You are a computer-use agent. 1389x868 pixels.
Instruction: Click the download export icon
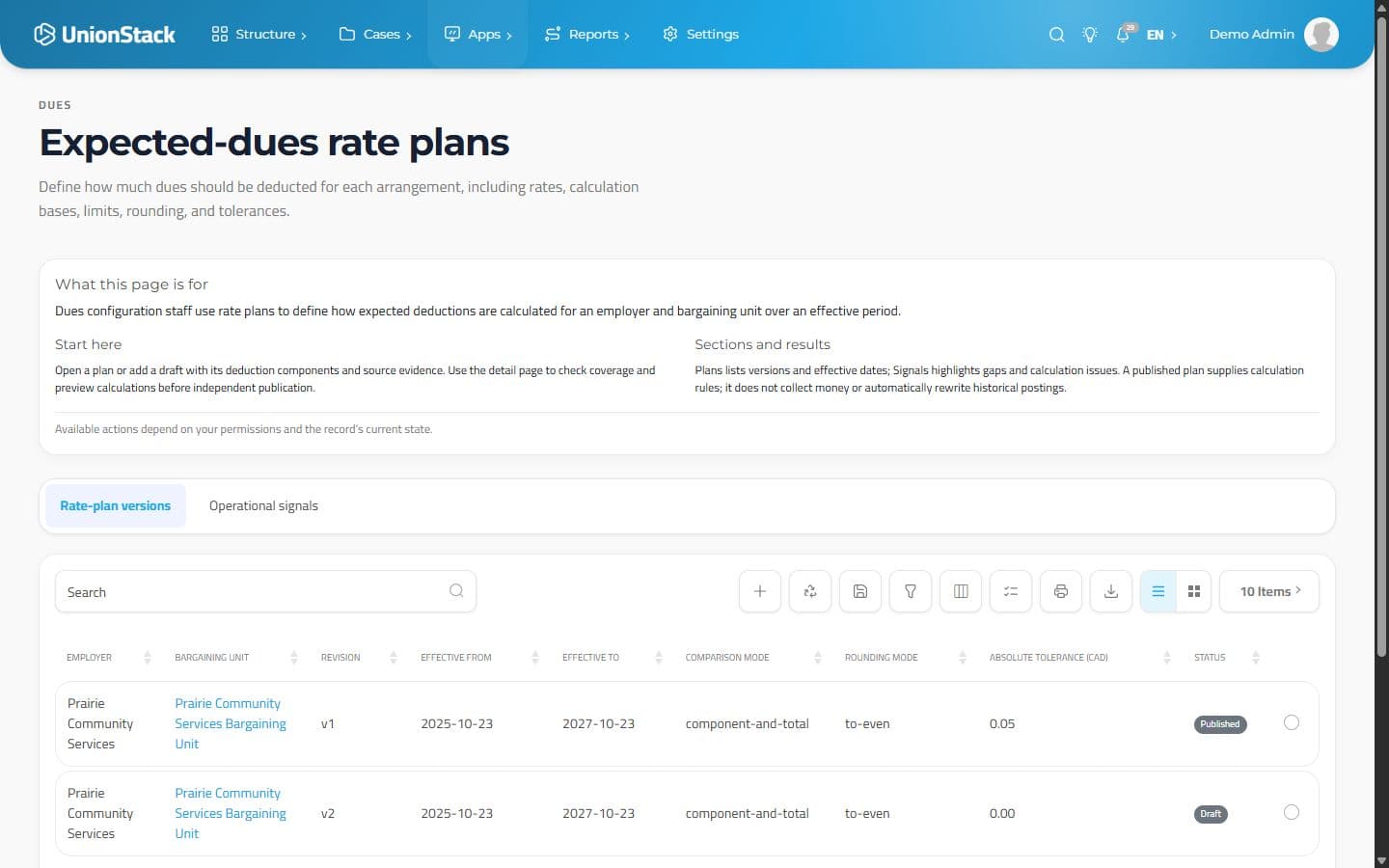pos(1111,591)
